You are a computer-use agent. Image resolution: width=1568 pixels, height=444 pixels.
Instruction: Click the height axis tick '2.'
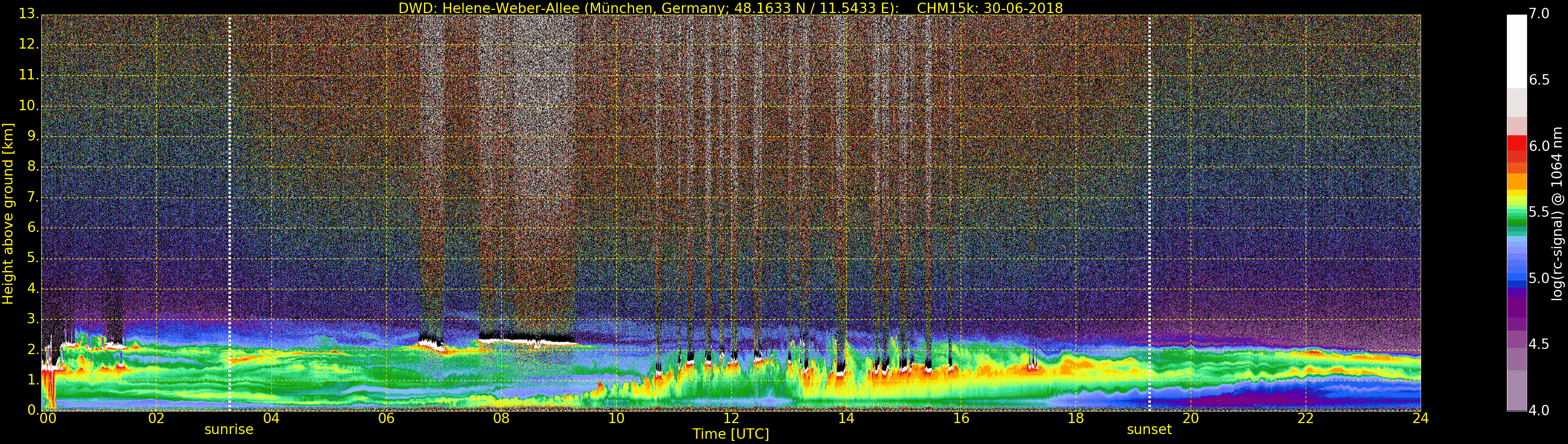(x=33, y=349)
